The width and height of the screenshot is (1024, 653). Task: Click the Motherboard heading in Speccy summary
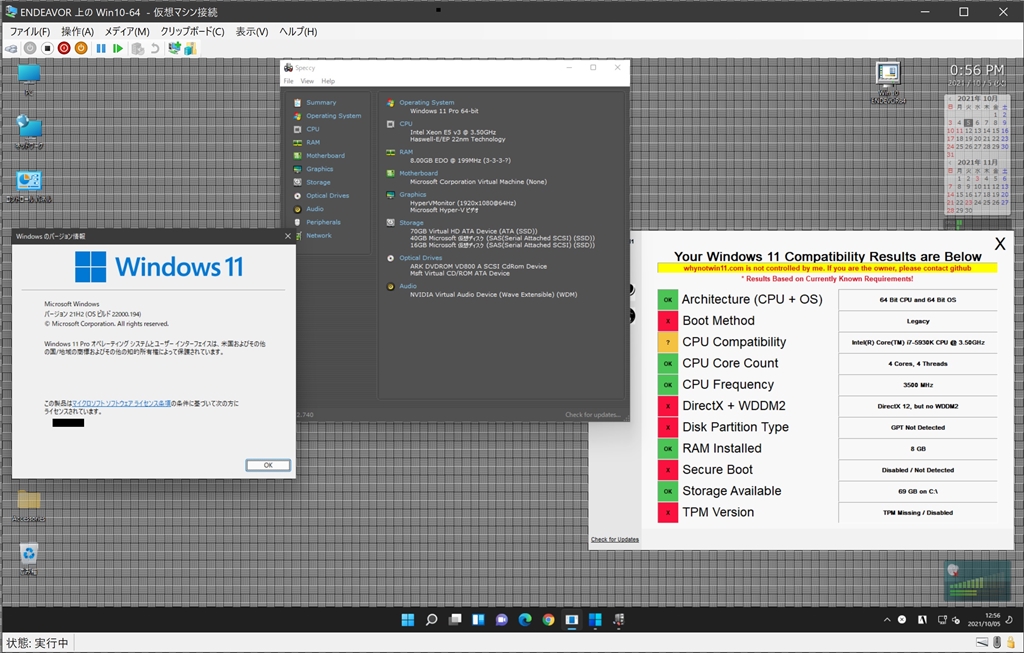(x=419, y=173)
